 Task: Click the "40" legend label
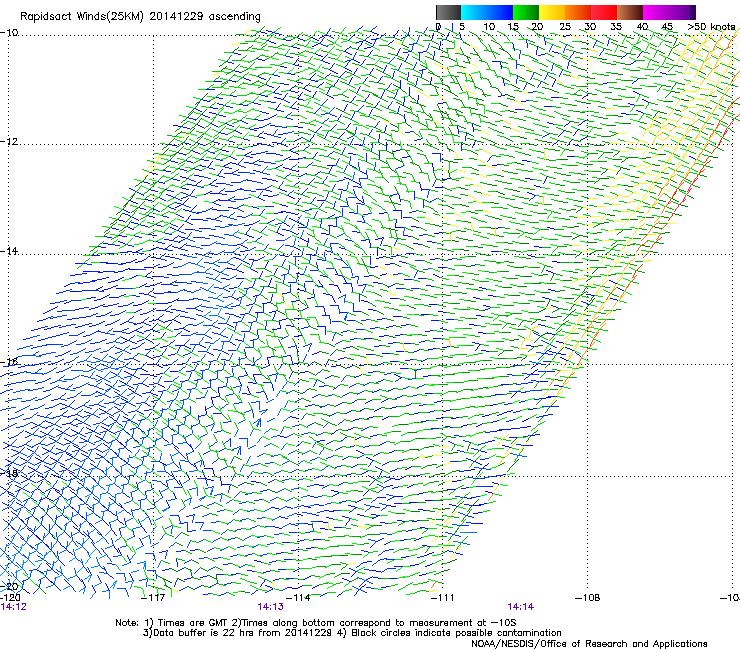click(642, 27)
